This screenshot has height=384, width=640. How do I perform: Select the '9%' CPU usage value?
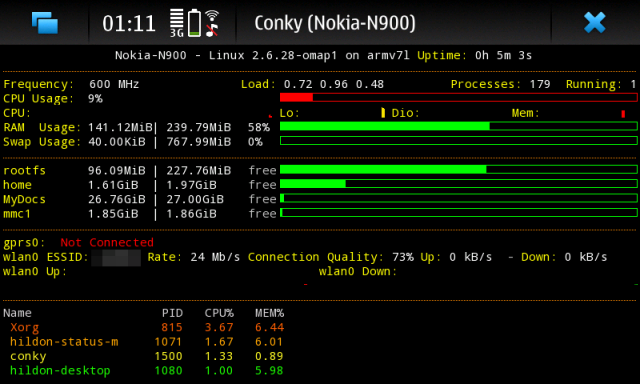tap(96, 99)
